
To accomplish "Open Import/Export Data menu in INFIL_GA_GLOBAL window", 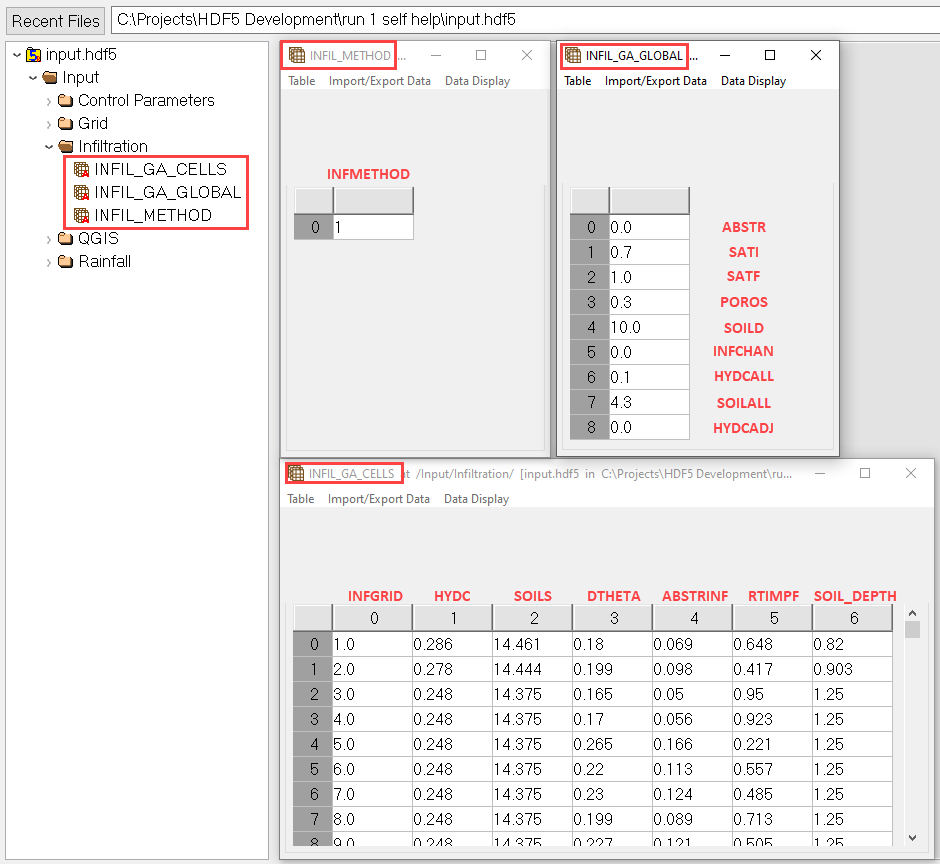I will click(655, 81).
